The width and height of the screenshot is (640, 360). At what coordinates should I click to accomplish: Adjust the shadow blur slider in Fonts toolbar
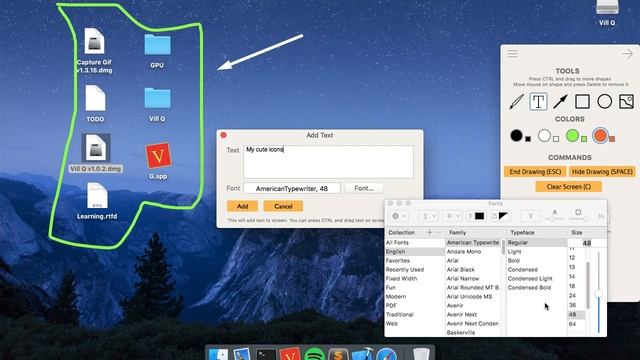coord(578,219)
